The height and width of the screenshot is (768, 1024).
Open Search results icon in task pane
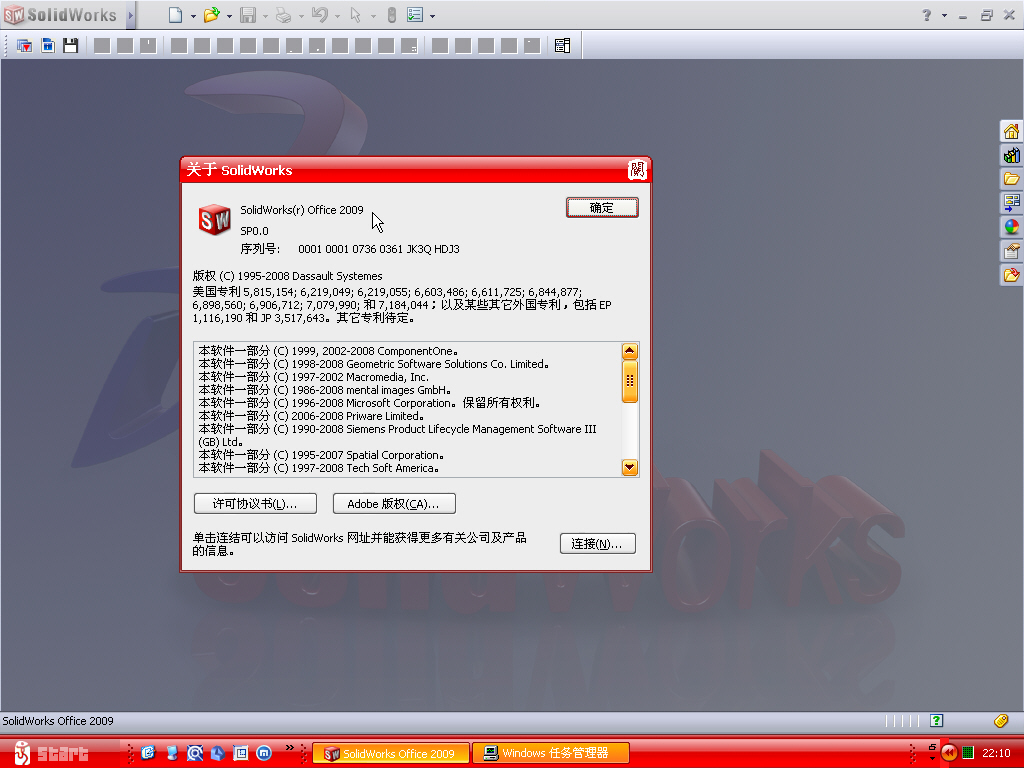coord(1012,203)
